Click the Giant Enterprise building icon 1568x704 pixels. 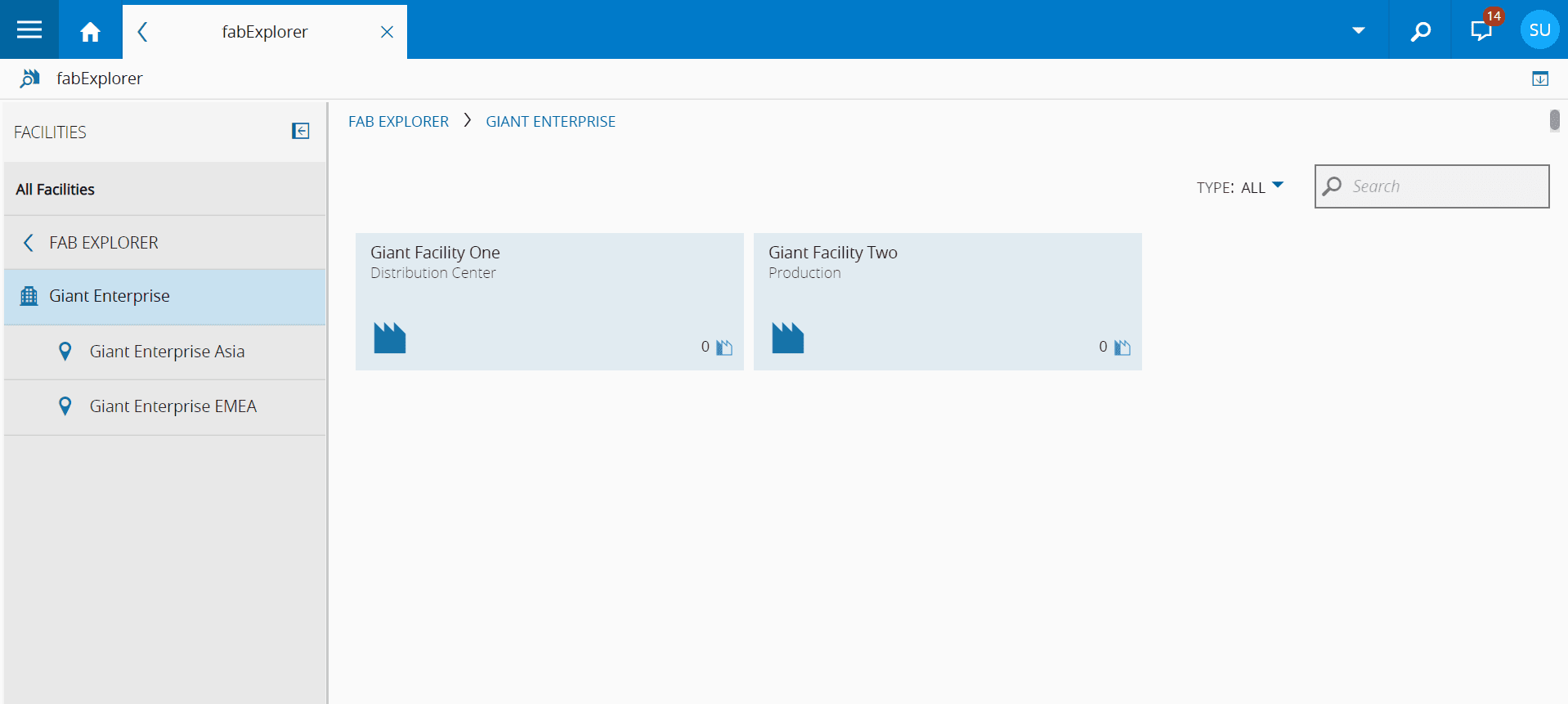click(29, 296)
